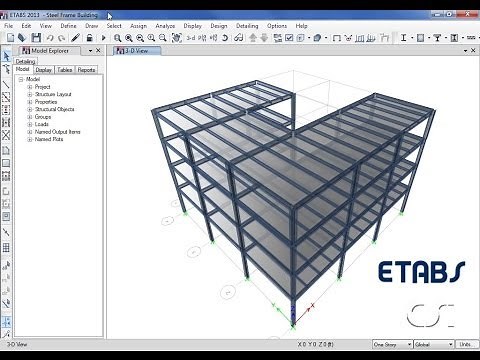Click the Rubber Band Zoom magnifier
This screenshot has height=360, width=480.
click(x=117, y=38)
